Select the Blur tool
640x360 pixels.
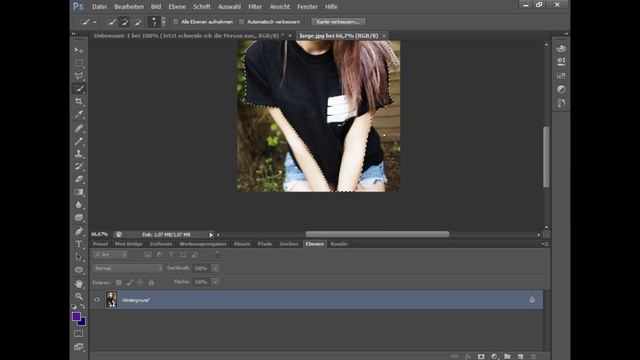pos(79,205)
